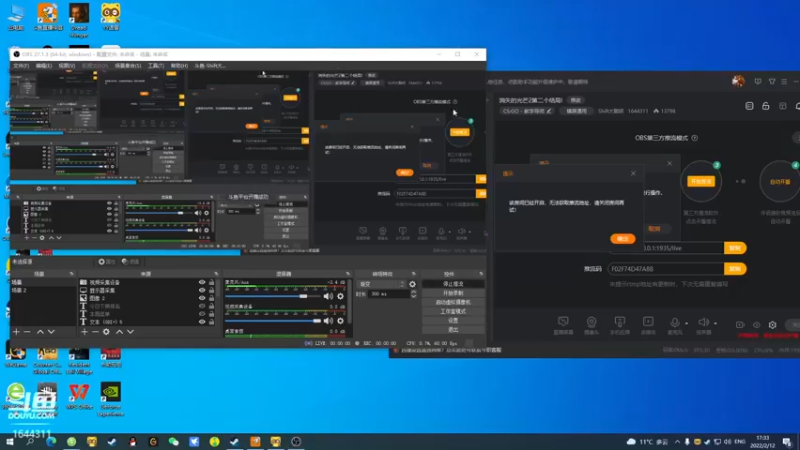Image resolution: width=800 pixels, height=450 pixels.
Task: Open Douyu settings gear icon near bottom right
Action: [772, 324]
